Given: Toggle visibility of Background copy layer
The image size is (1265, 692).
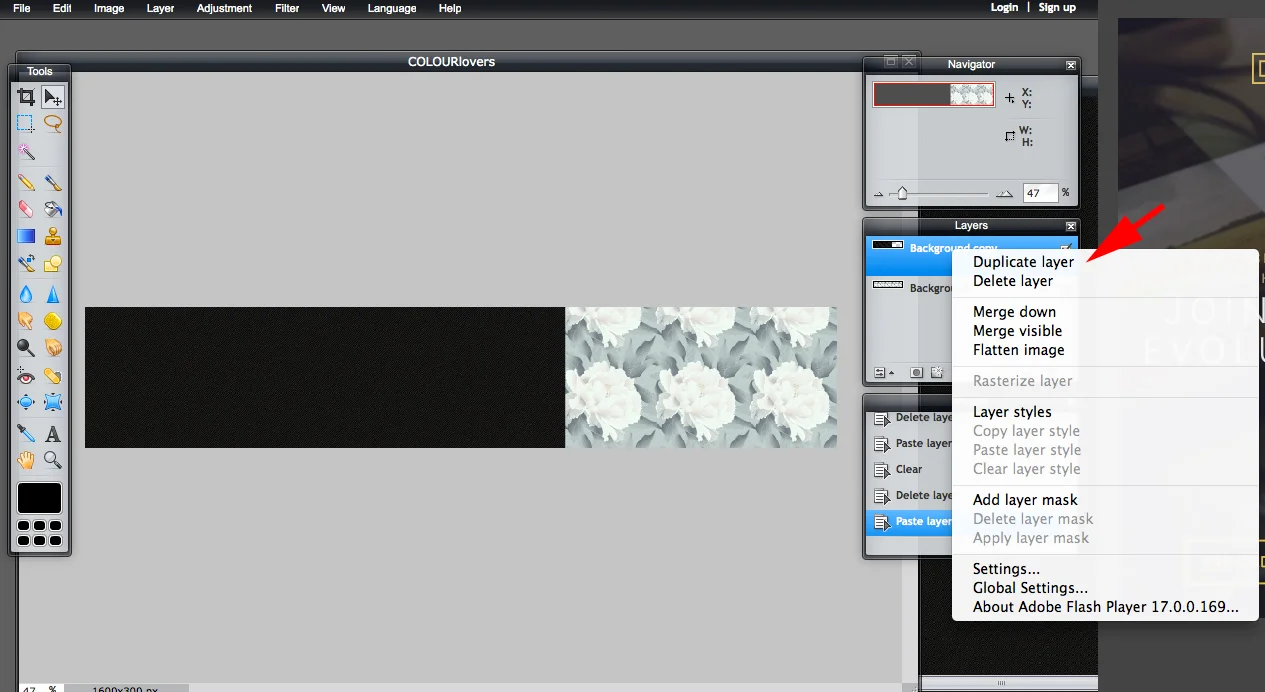Looking at the screenshot, I should point(1066,248).
